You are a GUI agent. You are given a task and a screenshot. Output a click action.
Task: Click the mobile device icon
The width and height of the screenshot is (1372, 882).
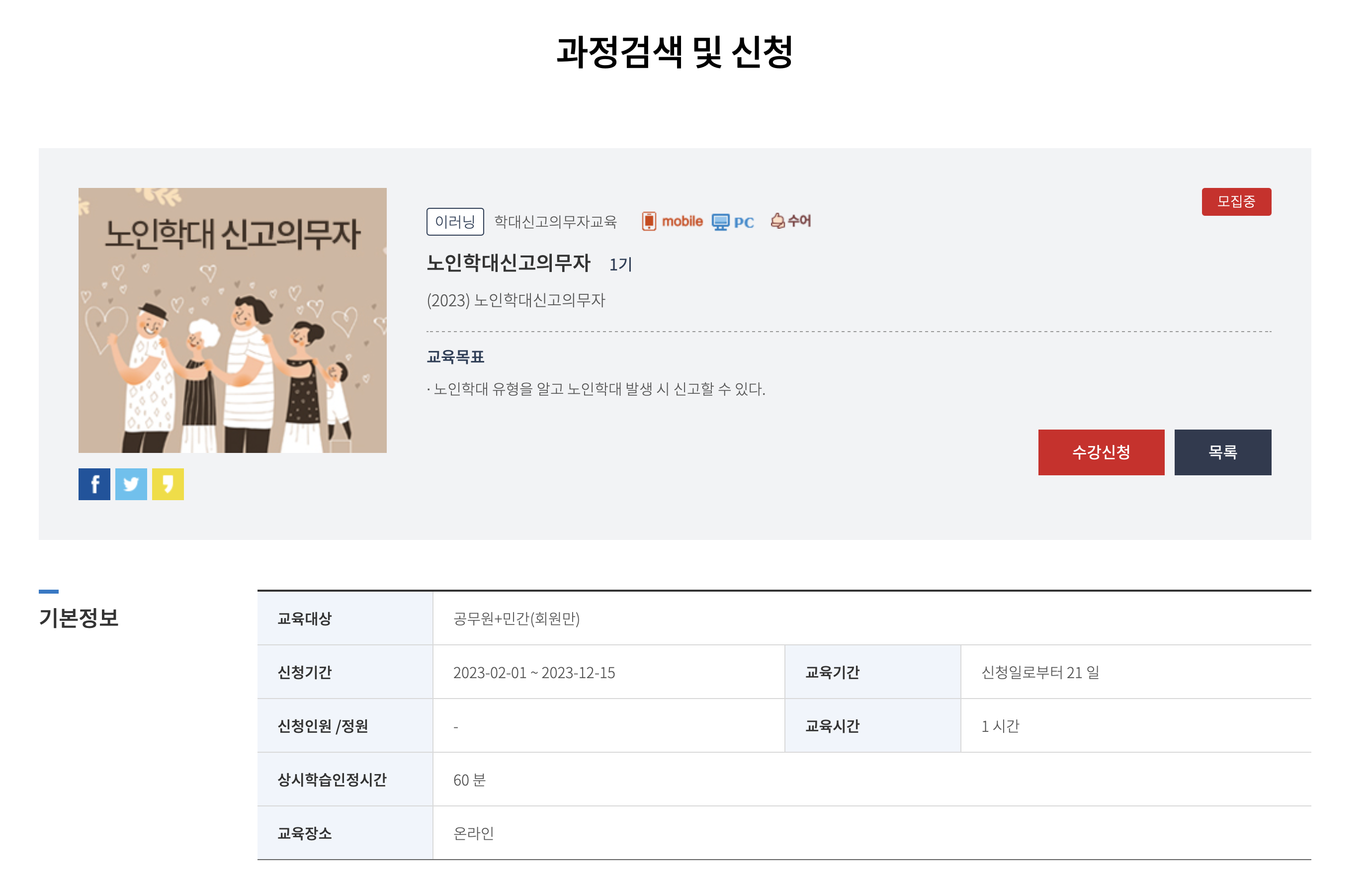(649, 221)
